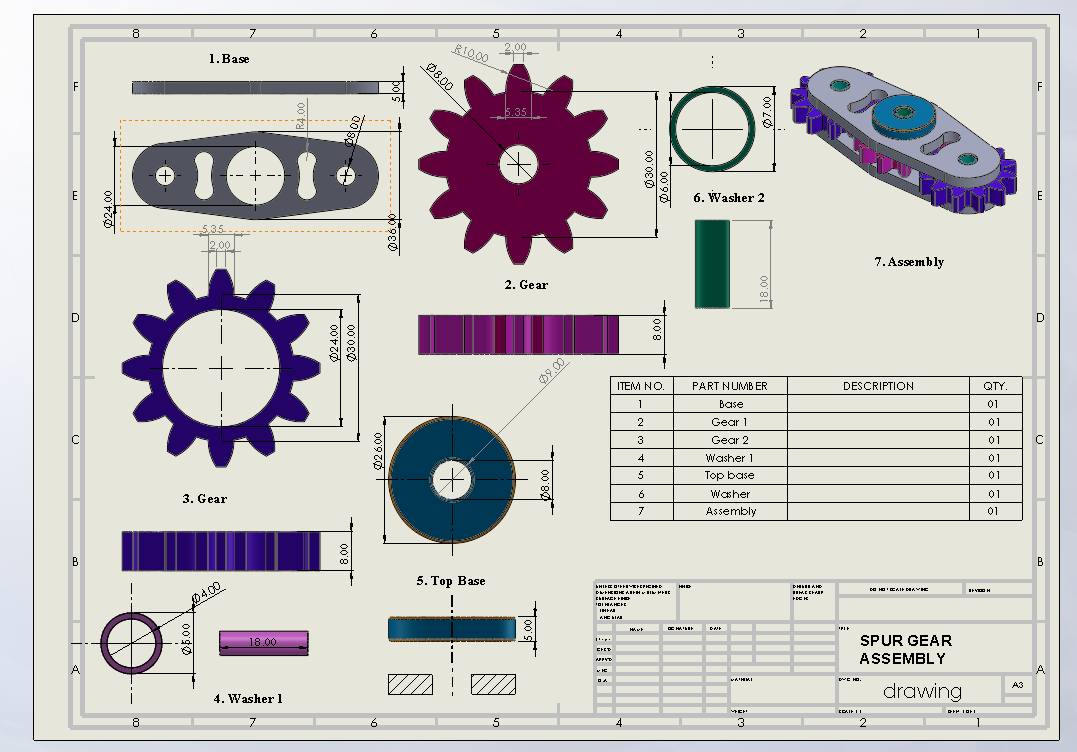Click the 'SPUR GEAR ASSEMBLY' title text
1077x752 pixels.
click(905, 650)
